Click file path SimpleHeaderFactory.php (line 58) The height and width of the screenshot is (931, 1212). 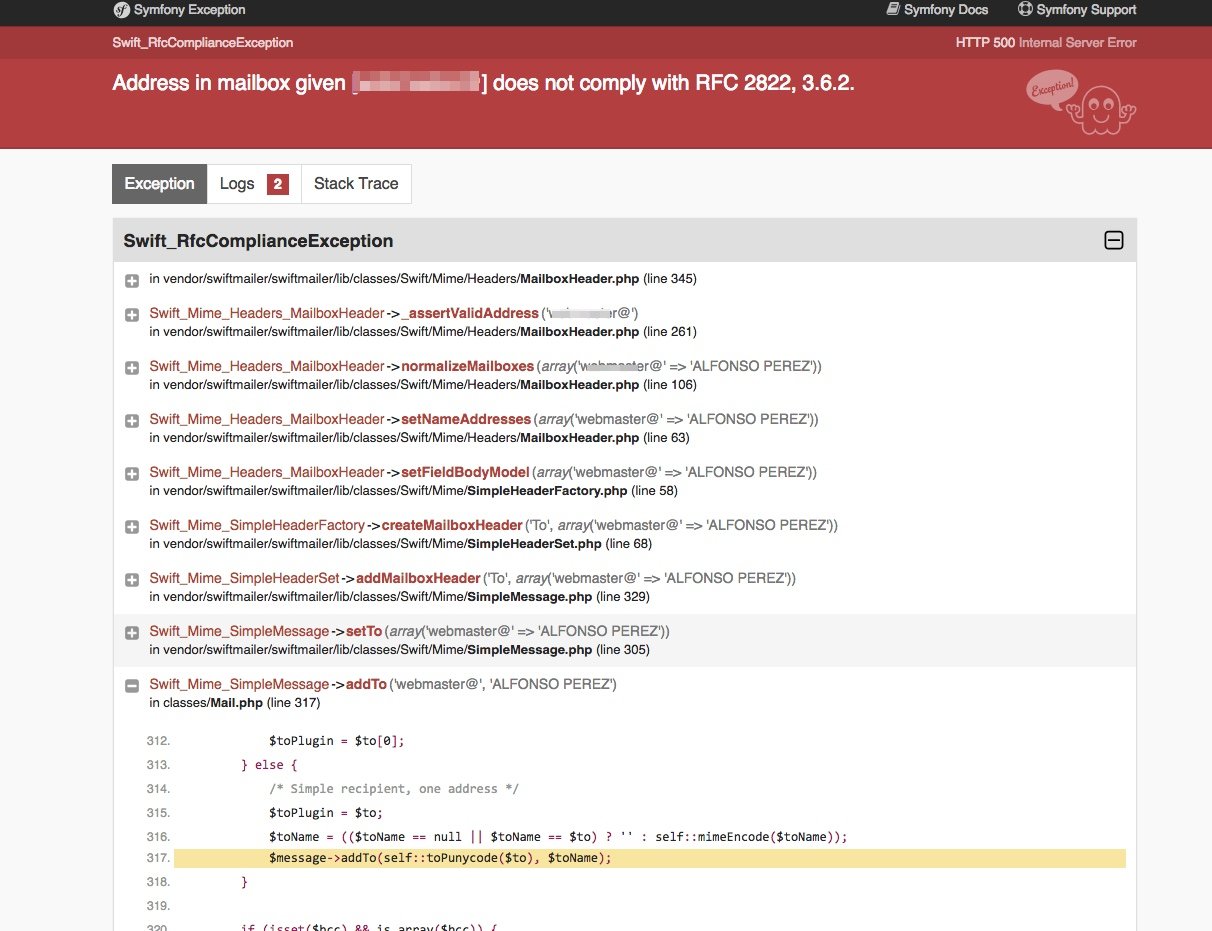[413, 491]
